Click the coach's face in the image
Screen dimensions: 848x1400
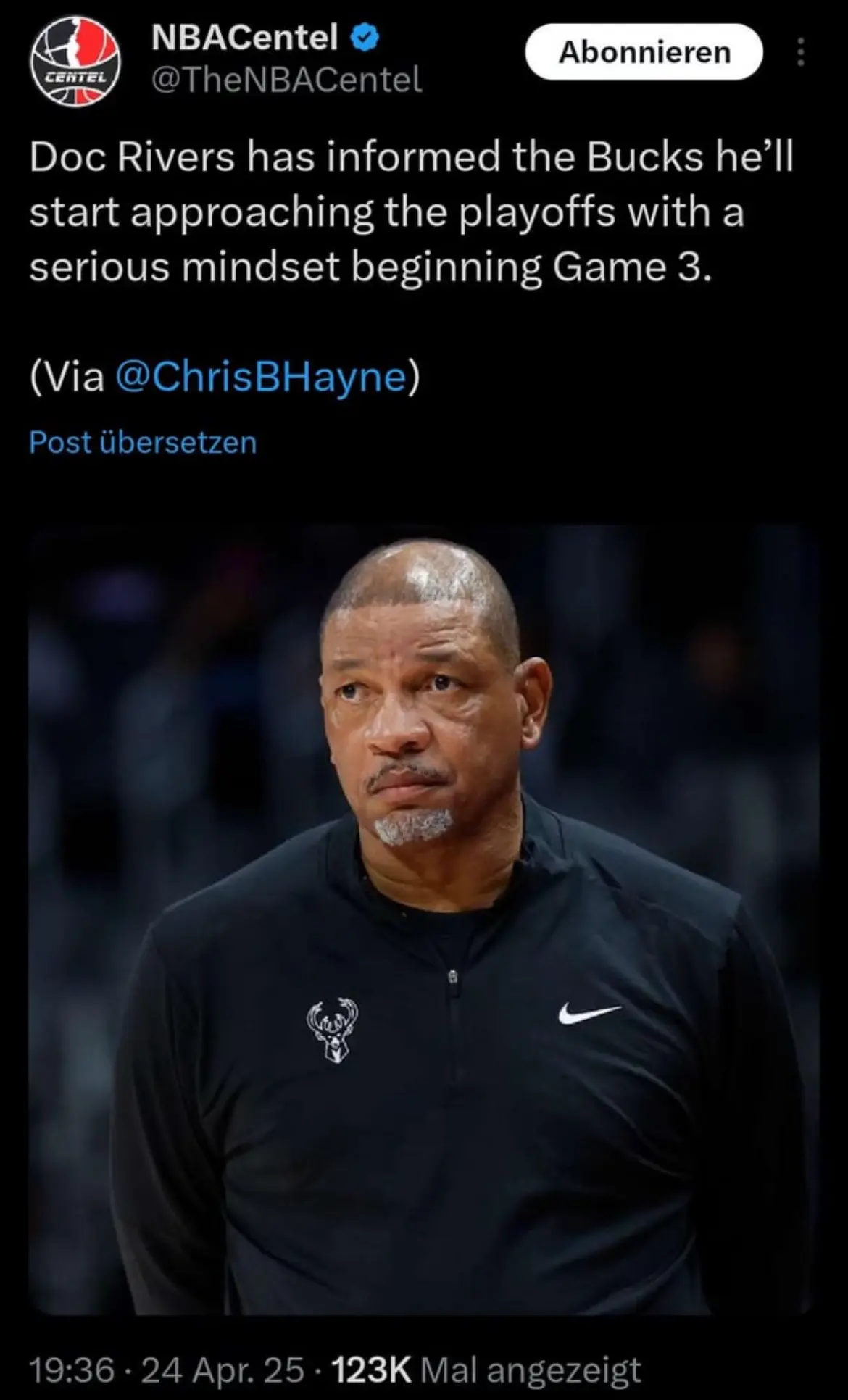(x=428, y=725)
